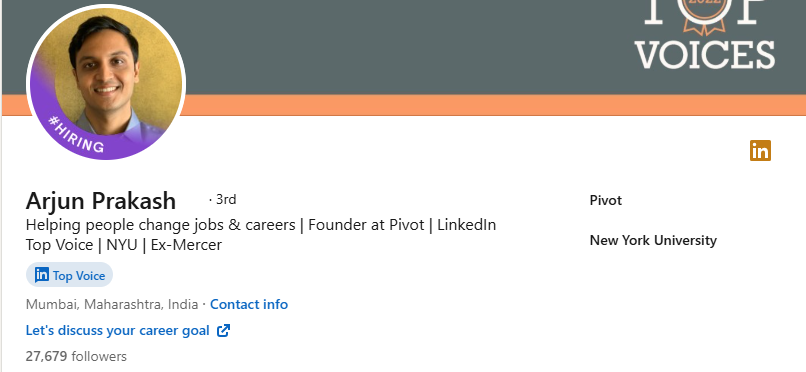Click the gold LinkedIn premium icon

tap(760, 151)
